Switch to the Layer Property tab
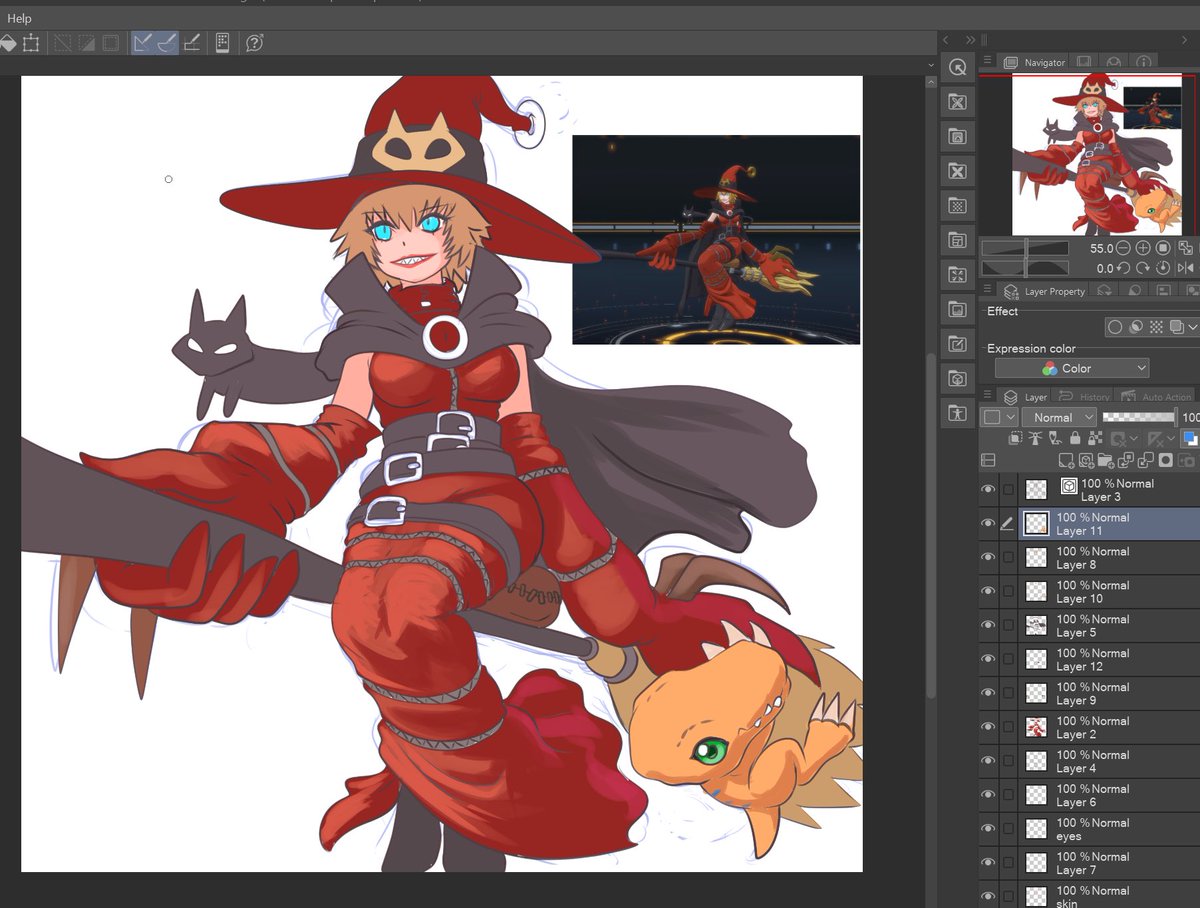1200x908 pixels. (x=1043, y=291)
